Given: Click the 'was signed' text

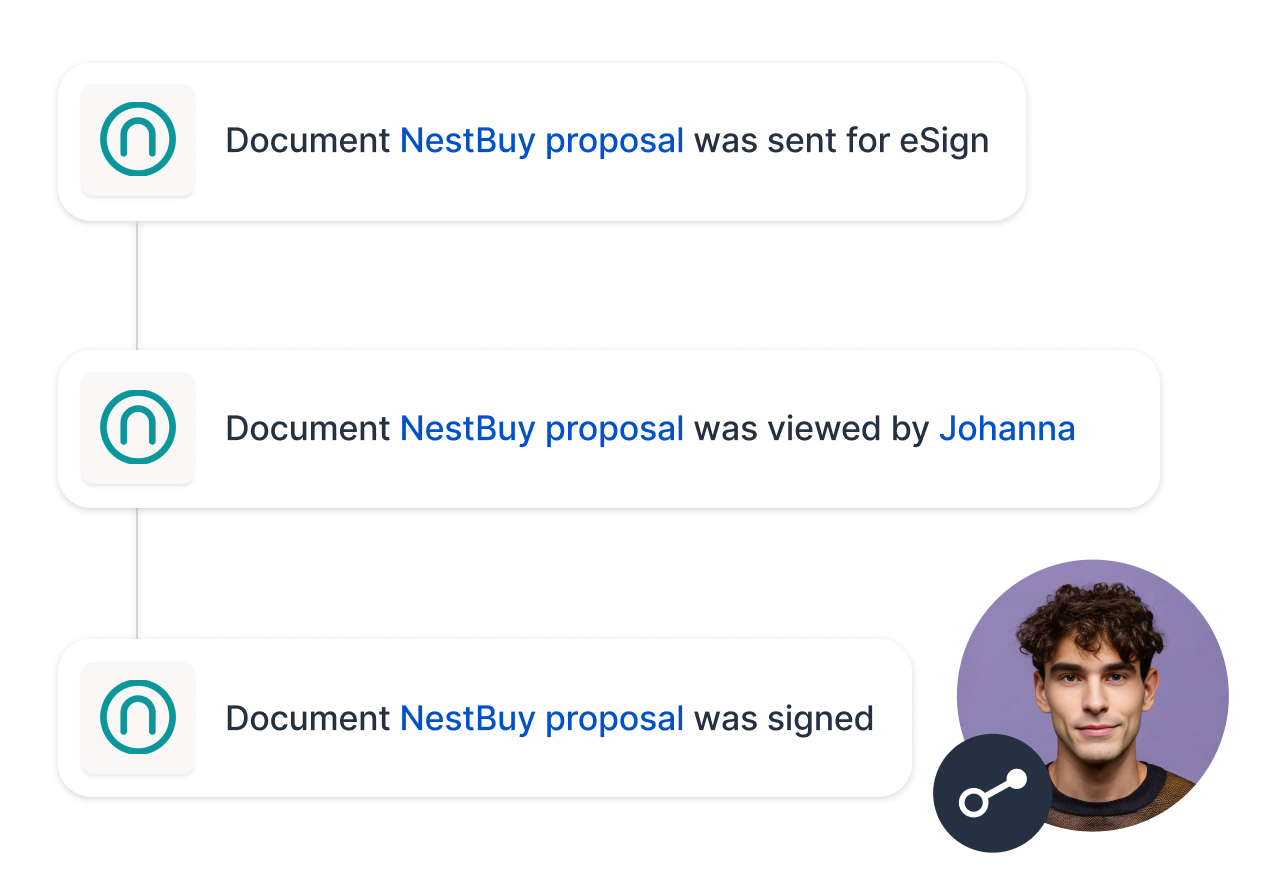Looking at the screenshot, I should point(783,718).
